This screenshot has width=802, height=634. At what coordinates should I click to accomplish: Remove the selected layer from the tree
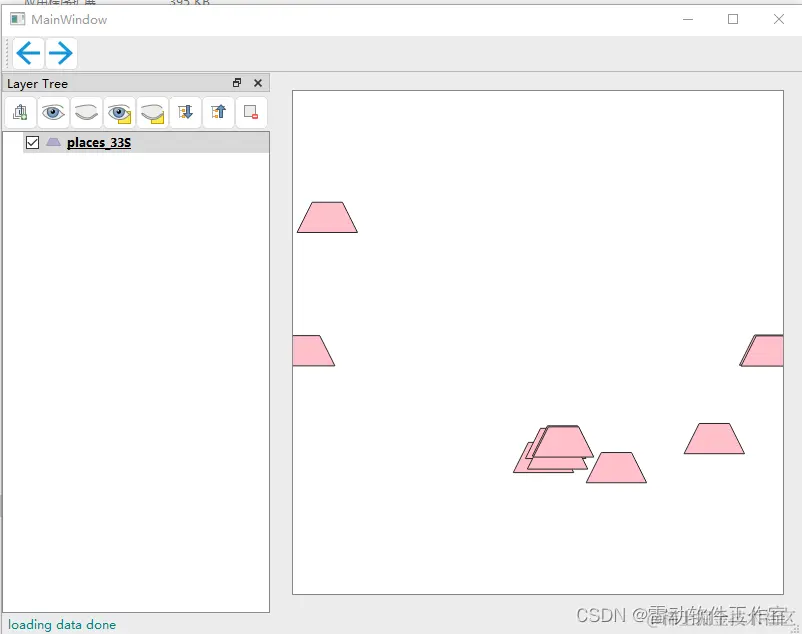coord(251,112)
